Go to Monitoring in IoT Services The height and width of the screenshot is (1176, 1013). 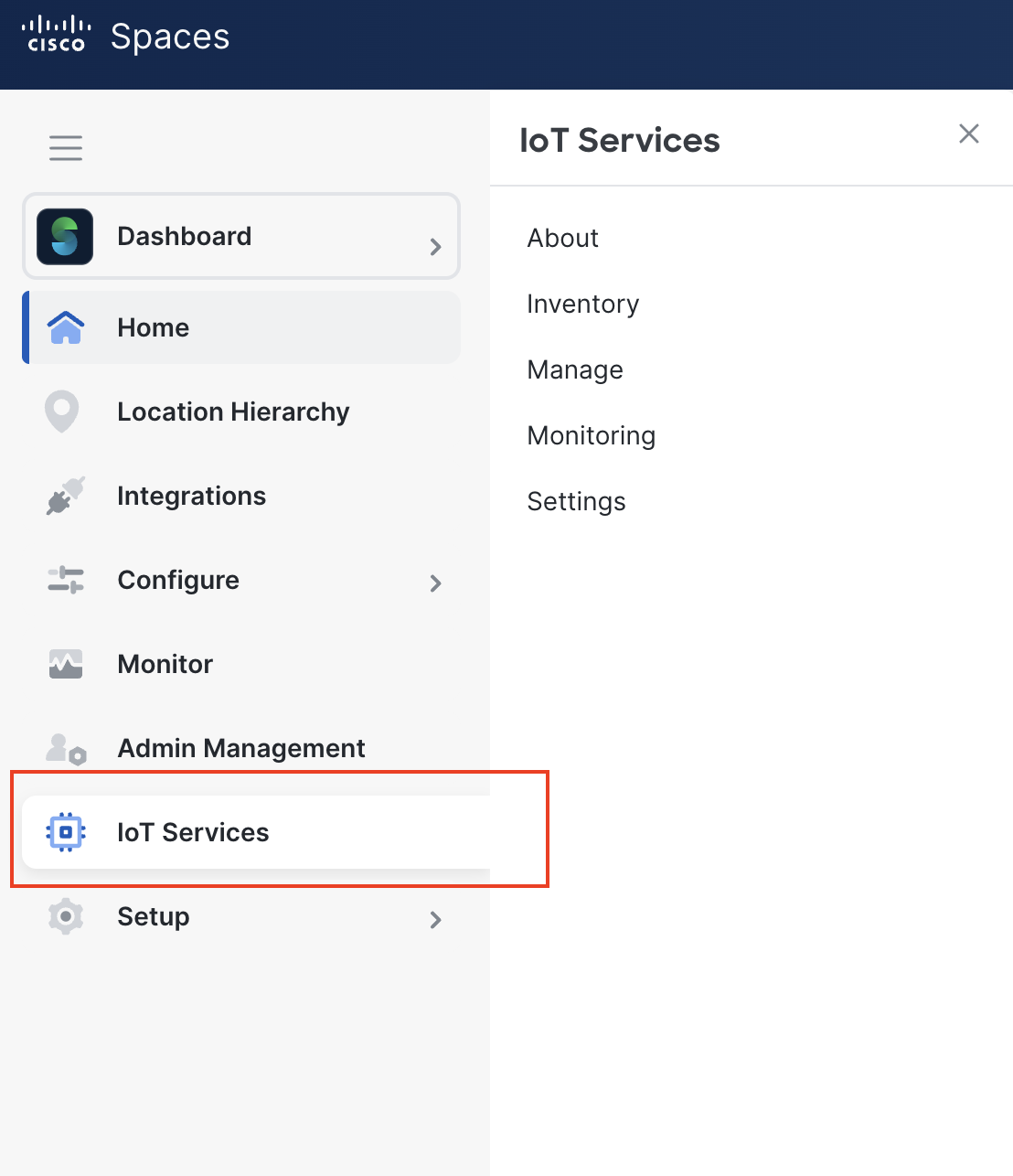pos(591,436)
